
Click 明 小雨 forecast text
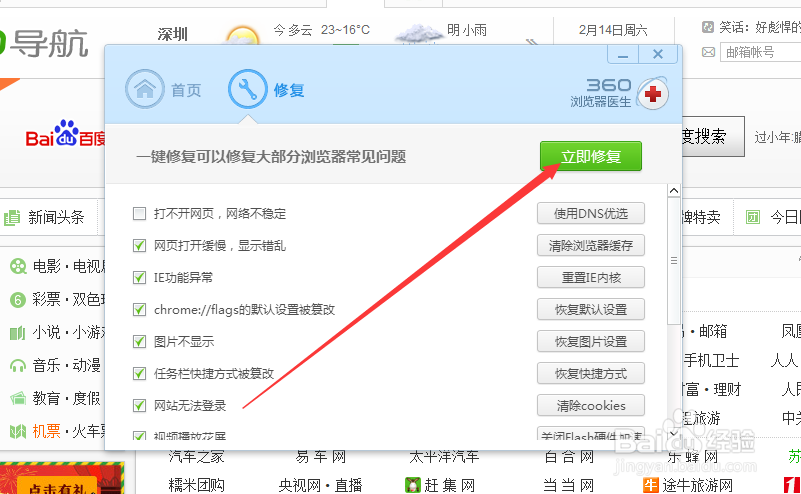pyautogui.click(x=466, y=30)
